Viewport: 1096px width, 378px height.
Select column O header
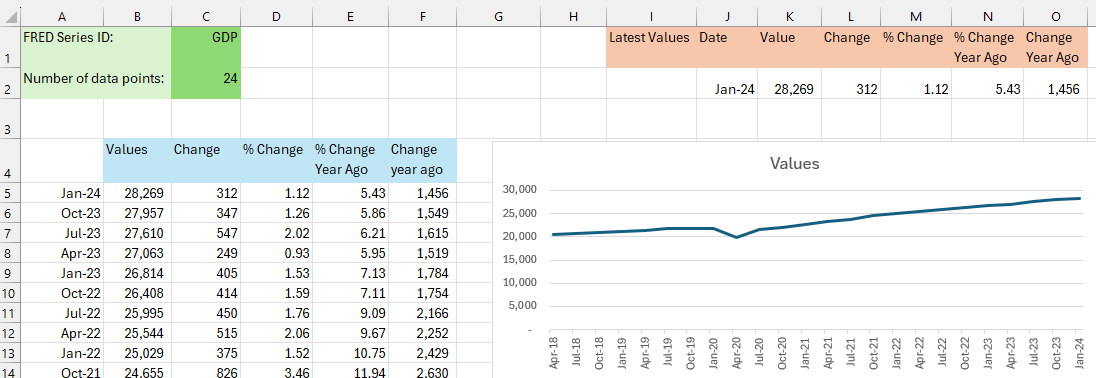tap(1055, 17)
